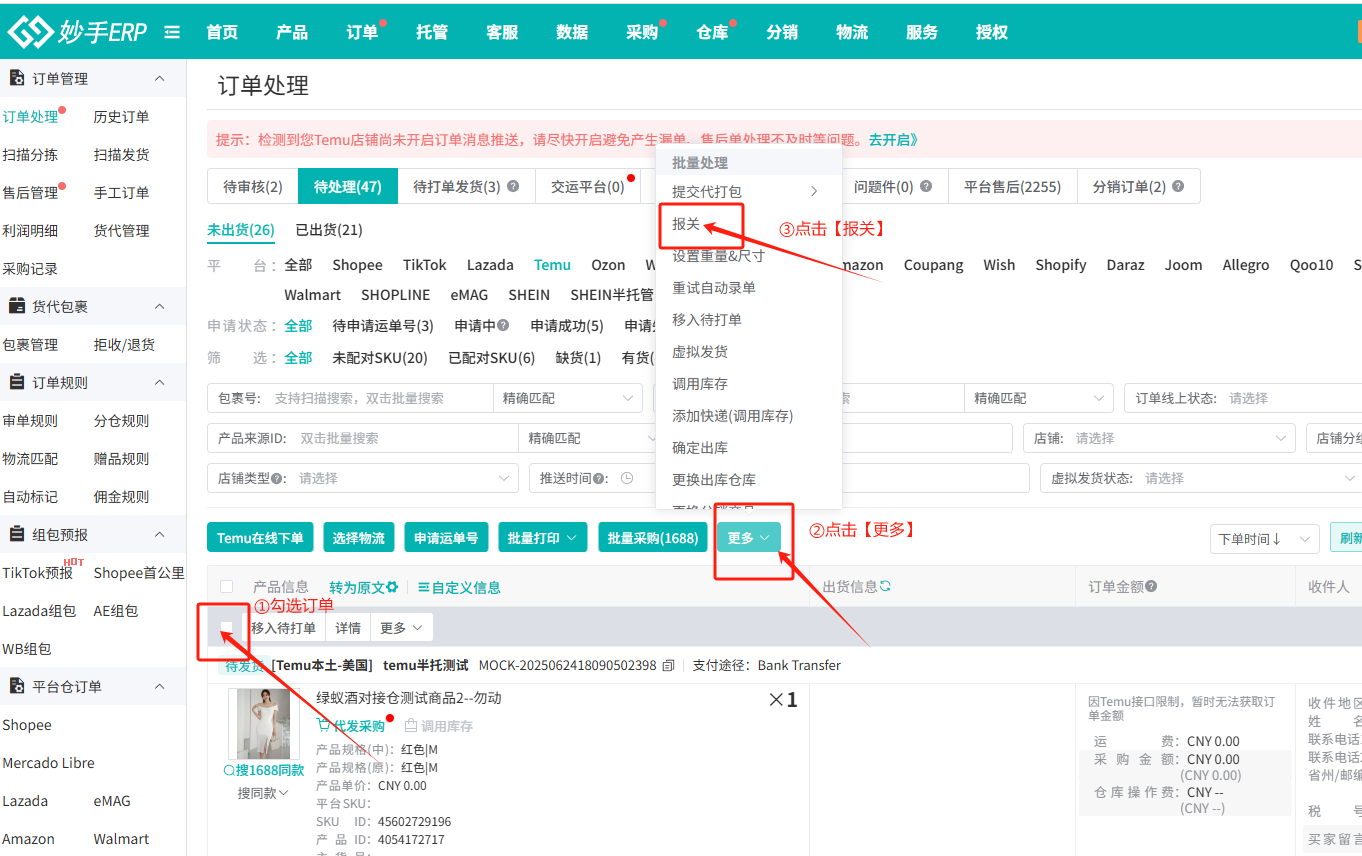Open the 下单时间 sort dropdown
This screenshot has height=856, width=1362.
(x=1263, y=539)
